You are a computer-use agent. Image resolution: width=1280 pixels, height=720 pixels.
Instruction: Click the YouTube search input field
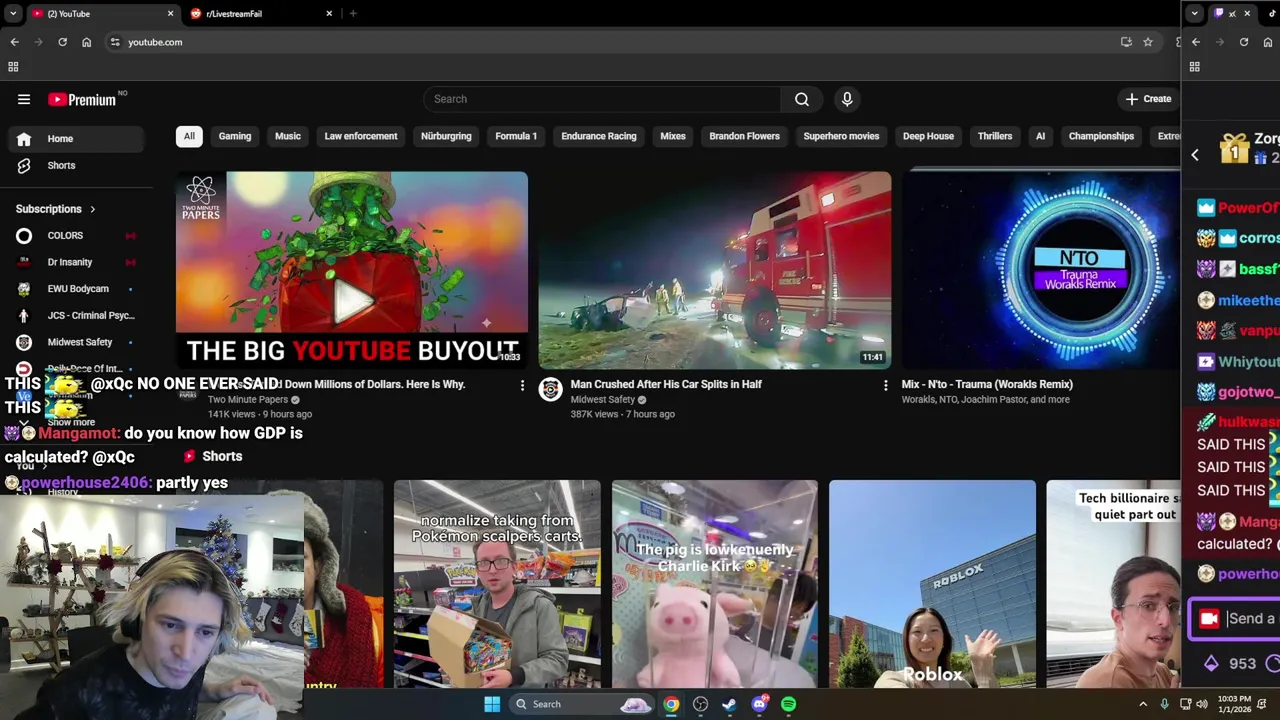pos(602,99)
